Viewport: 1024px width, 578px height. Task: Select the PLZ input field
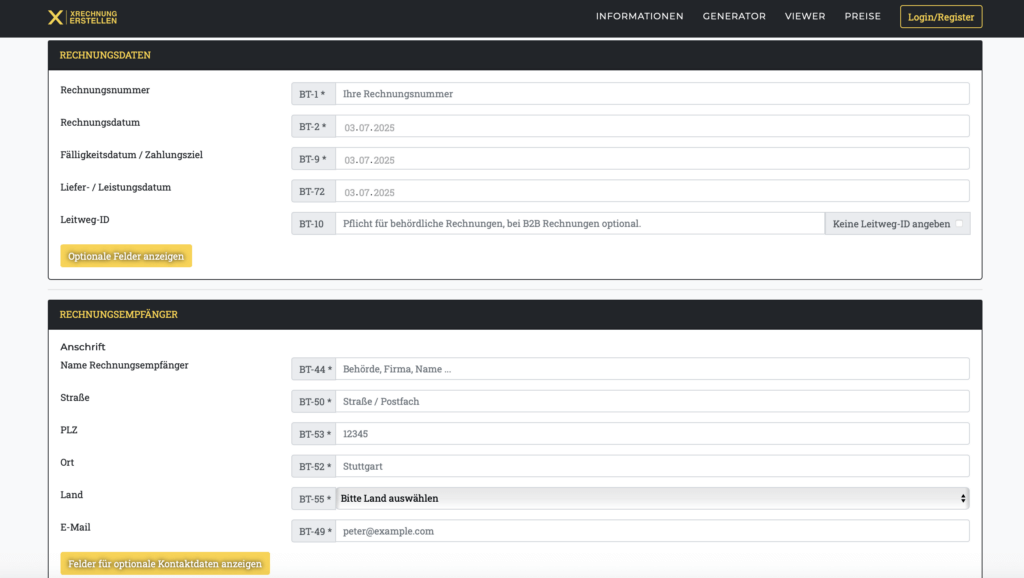(x=651, y=434)
